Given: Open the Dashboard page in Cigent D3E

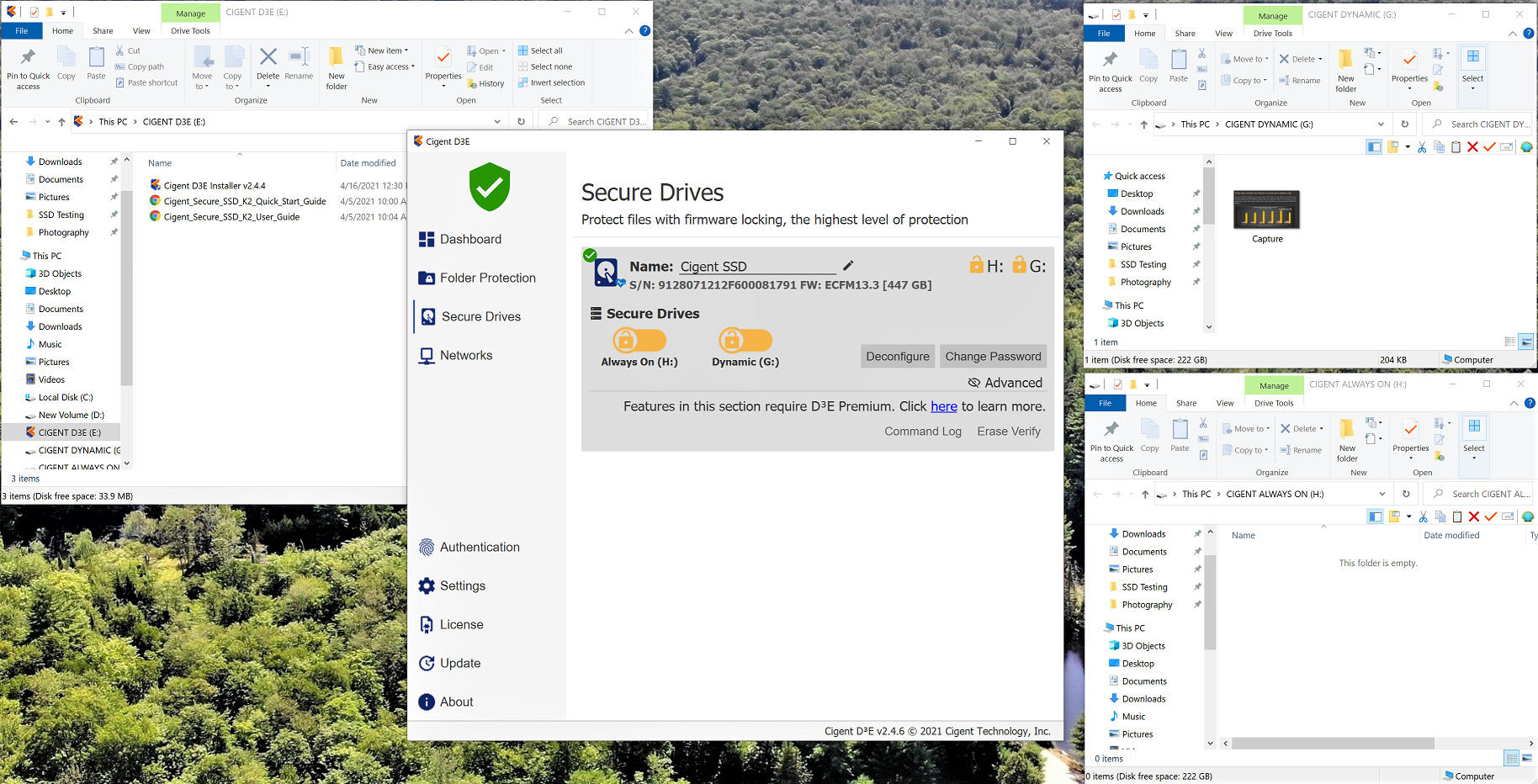Looking at the screenshot, I should pos(469,239).
